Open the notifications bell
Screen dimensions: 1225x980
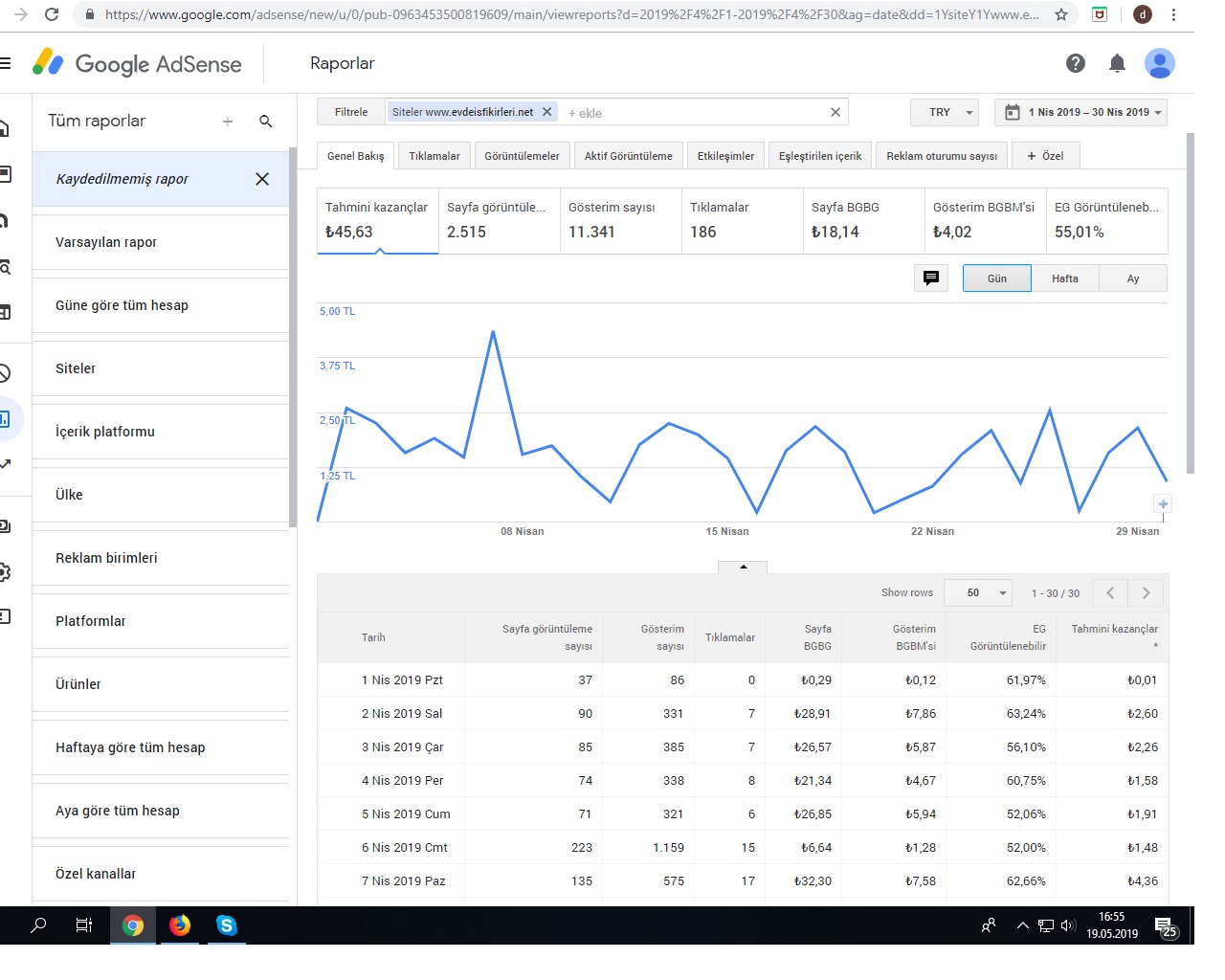pyautogui.click(x=1117, y=63)
